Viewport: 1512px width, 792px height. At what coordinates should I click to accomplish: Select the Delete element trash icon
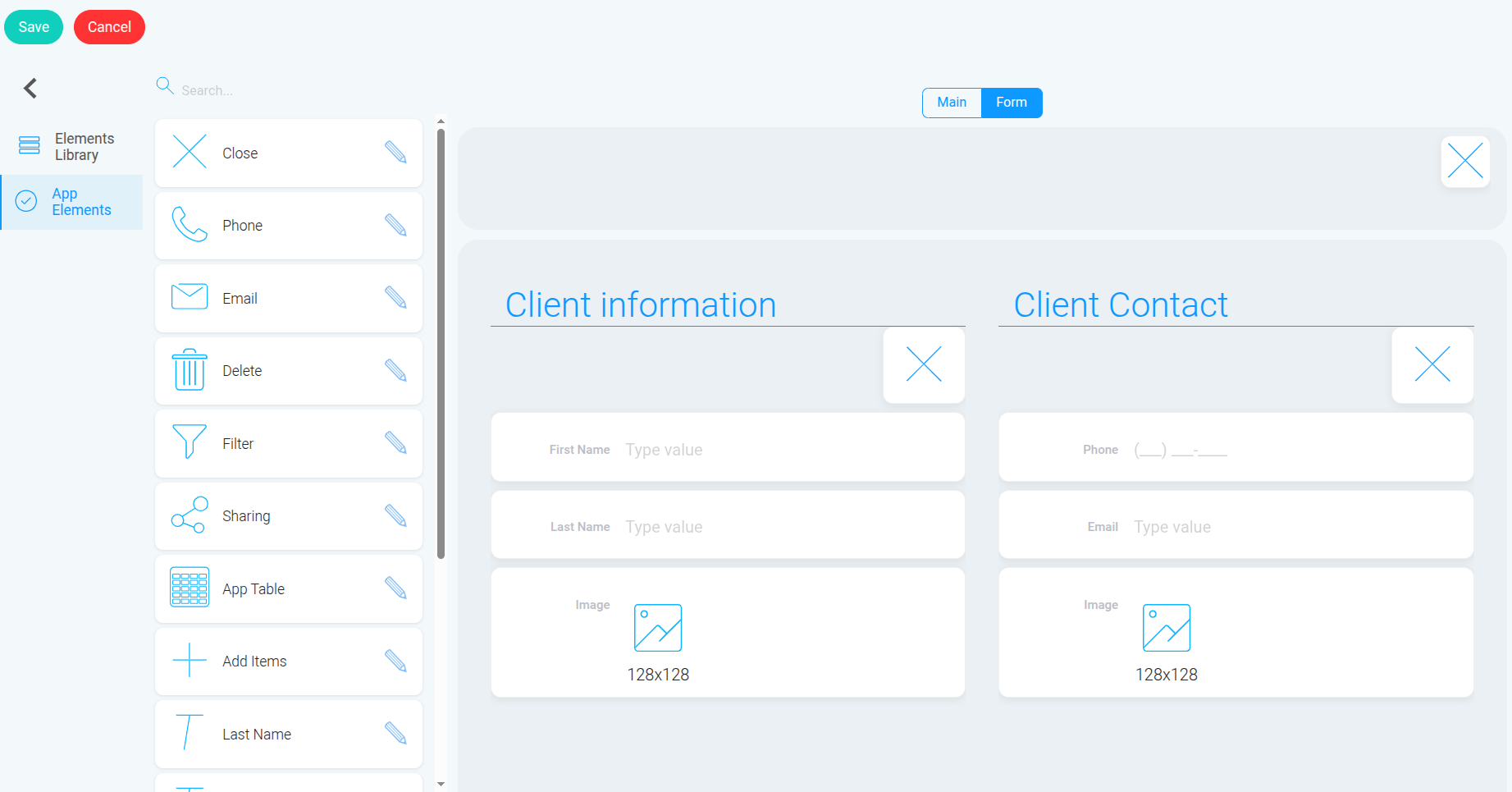[190, 369]
